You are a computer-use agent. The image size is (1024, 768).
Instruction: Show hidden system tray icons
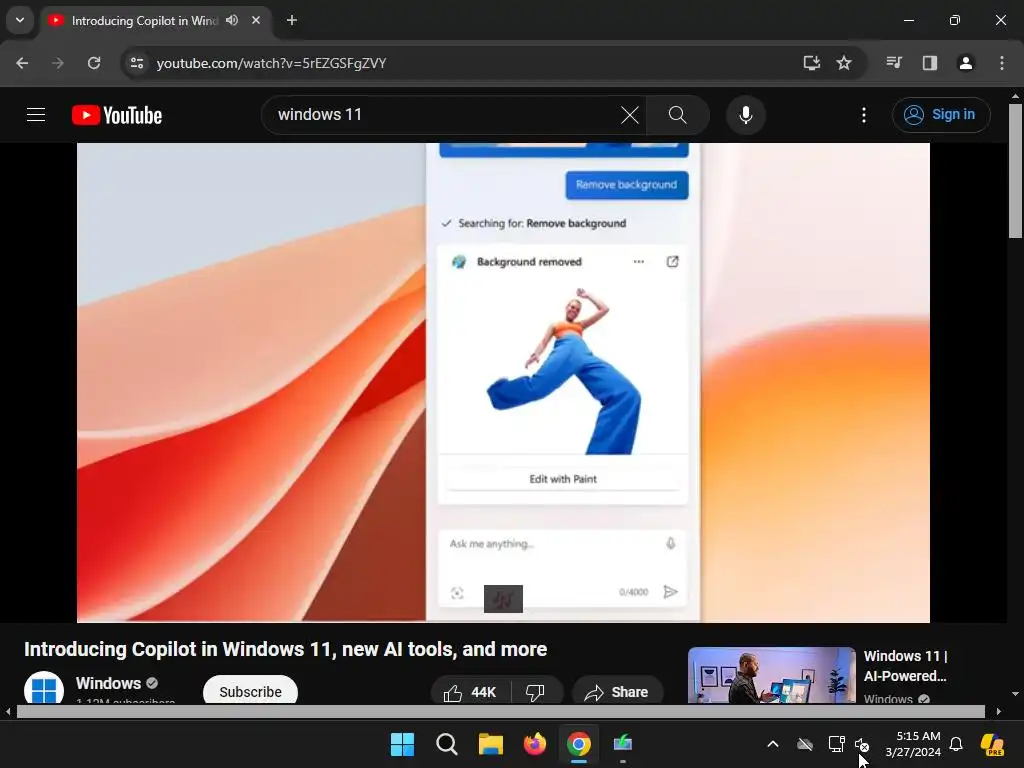pos(773,744)
